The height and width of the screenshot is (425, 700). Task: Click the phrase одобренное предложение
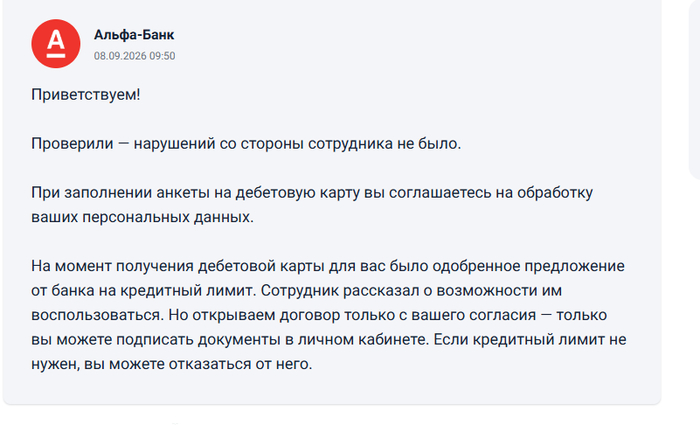[529, 266]
